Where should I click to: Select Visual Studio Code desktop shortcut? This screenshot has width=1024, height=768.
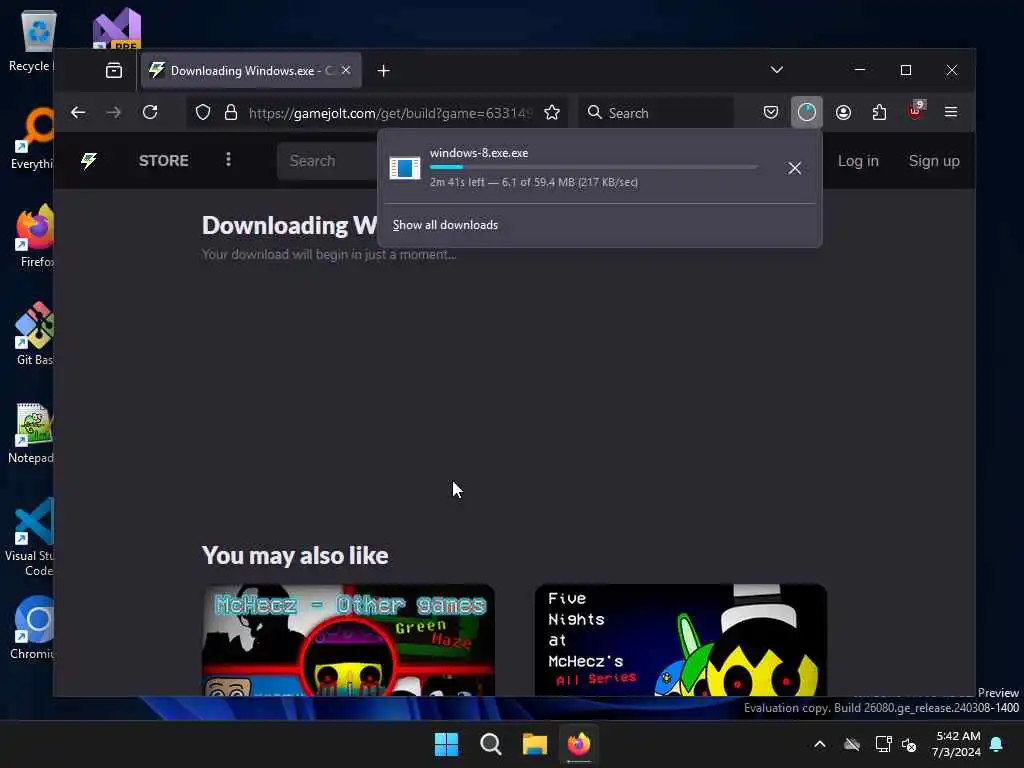(x=29, y=537)
